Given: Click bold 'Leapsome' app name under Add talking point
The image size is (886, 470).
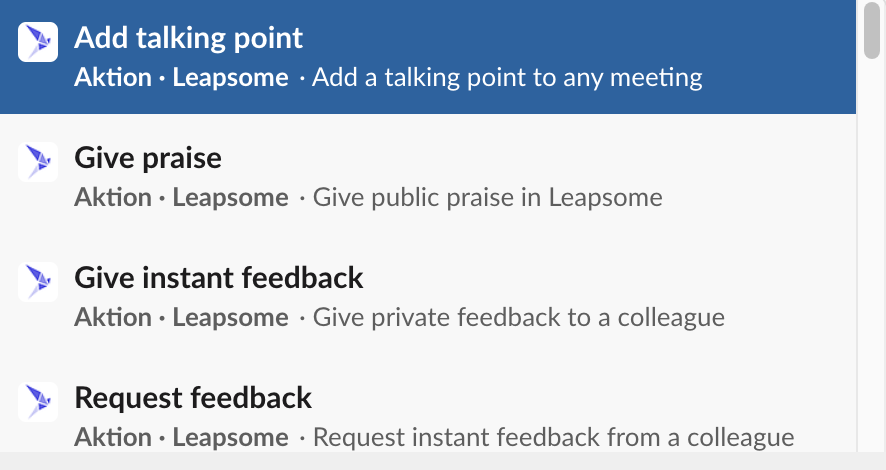Looking at the screenshot, I should click(x=230, y=77).
